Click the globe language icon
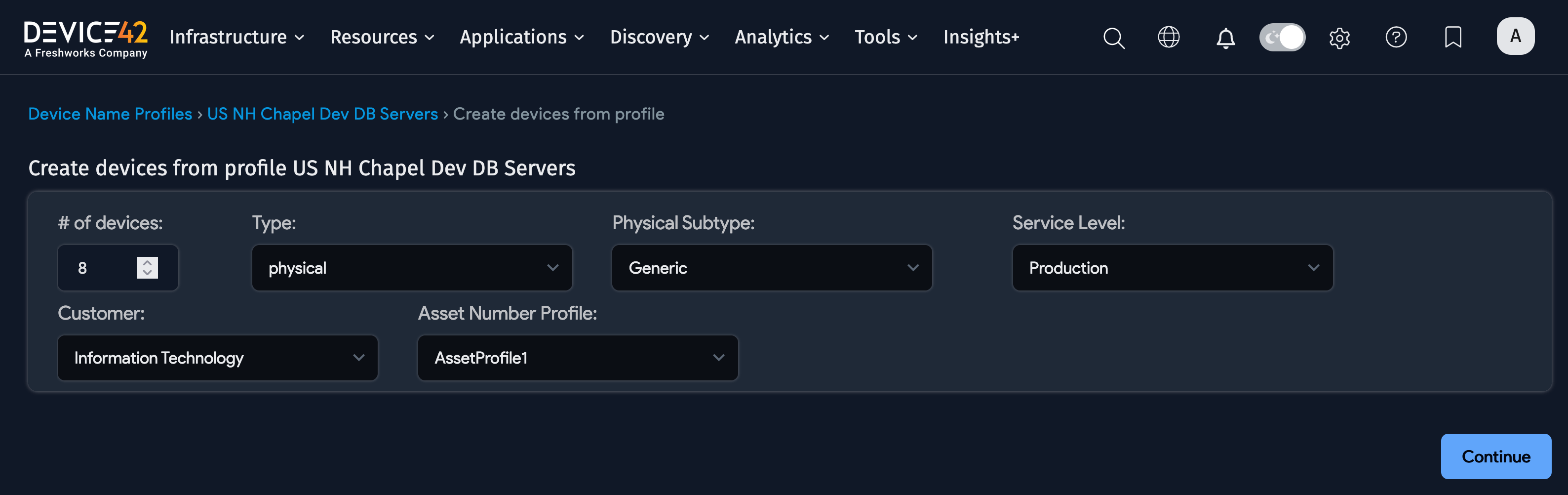The image size is (1568, 495). [1169, 38]
